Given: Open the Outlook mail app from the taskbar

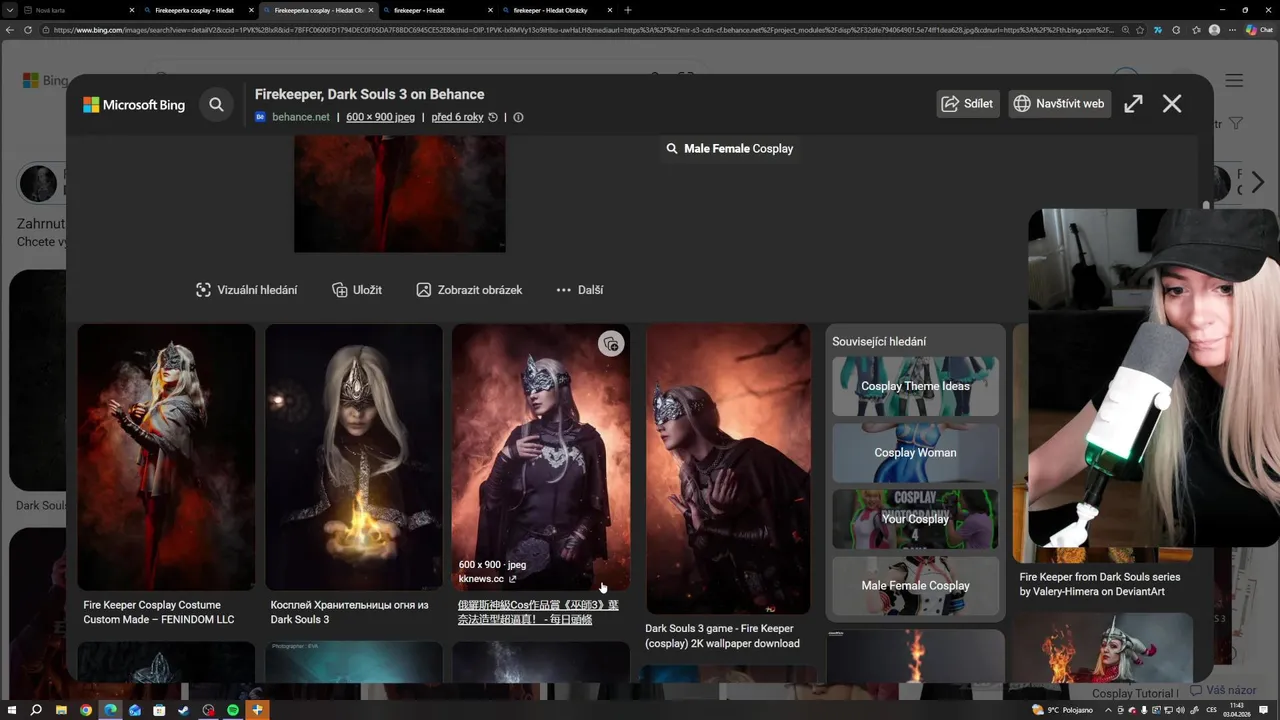Looking at the screenshot, I should click(x=135, y=710).
